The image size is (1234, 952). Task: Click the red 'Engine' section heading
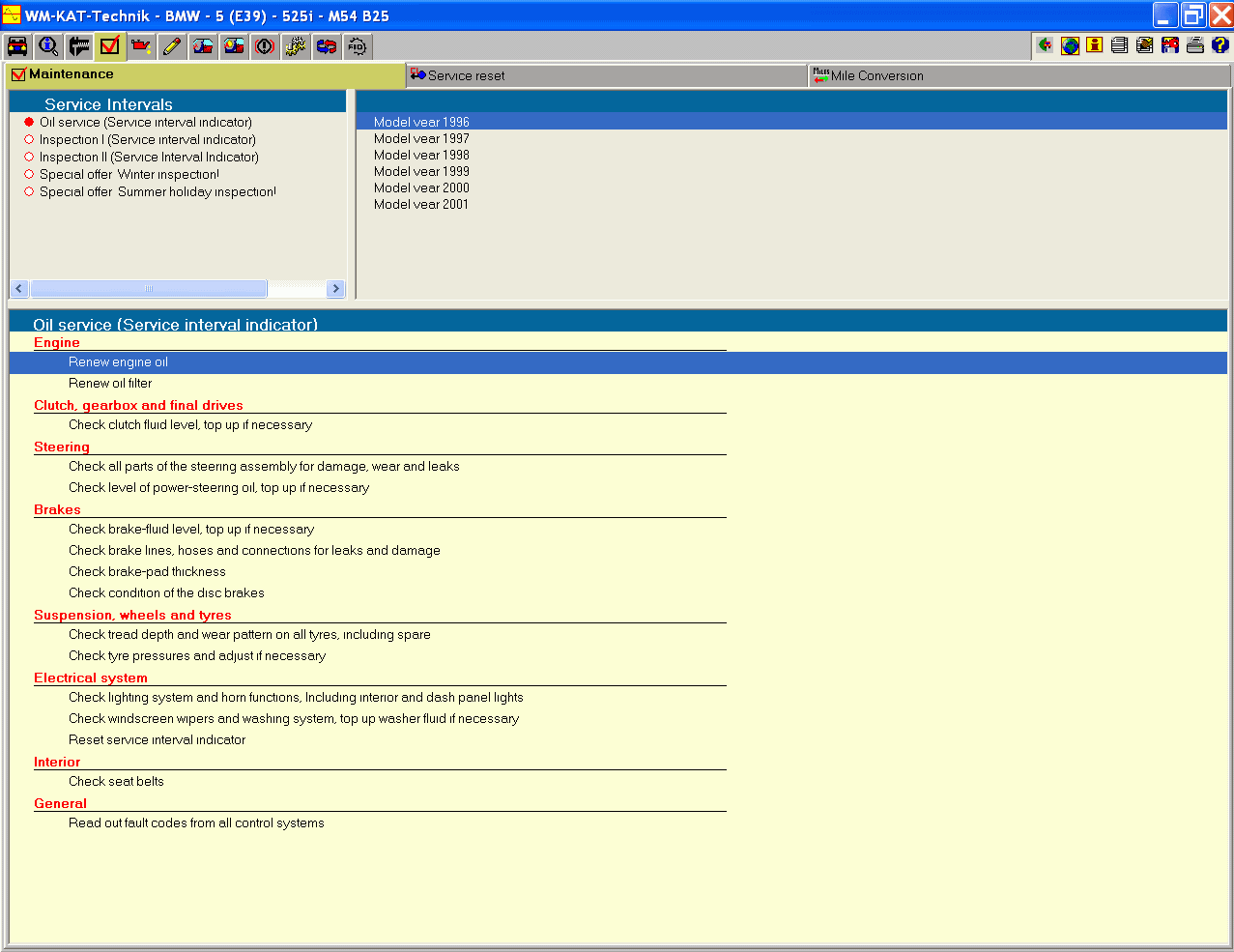click(x=57, y=343)
